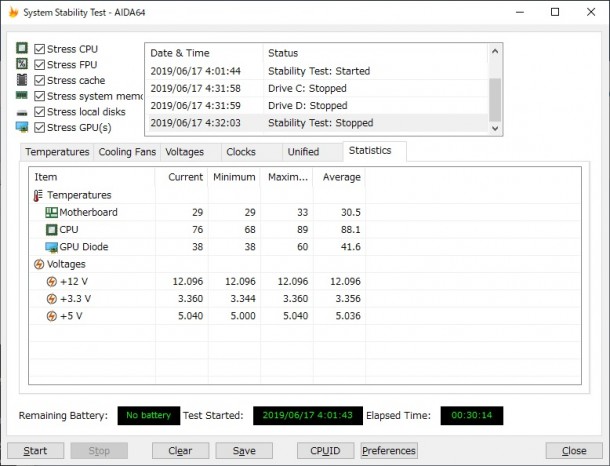The width and height of the screenshot is (610, 466).
Task: Minimize the AIDA64 window
Action: [x=520, y=12]
